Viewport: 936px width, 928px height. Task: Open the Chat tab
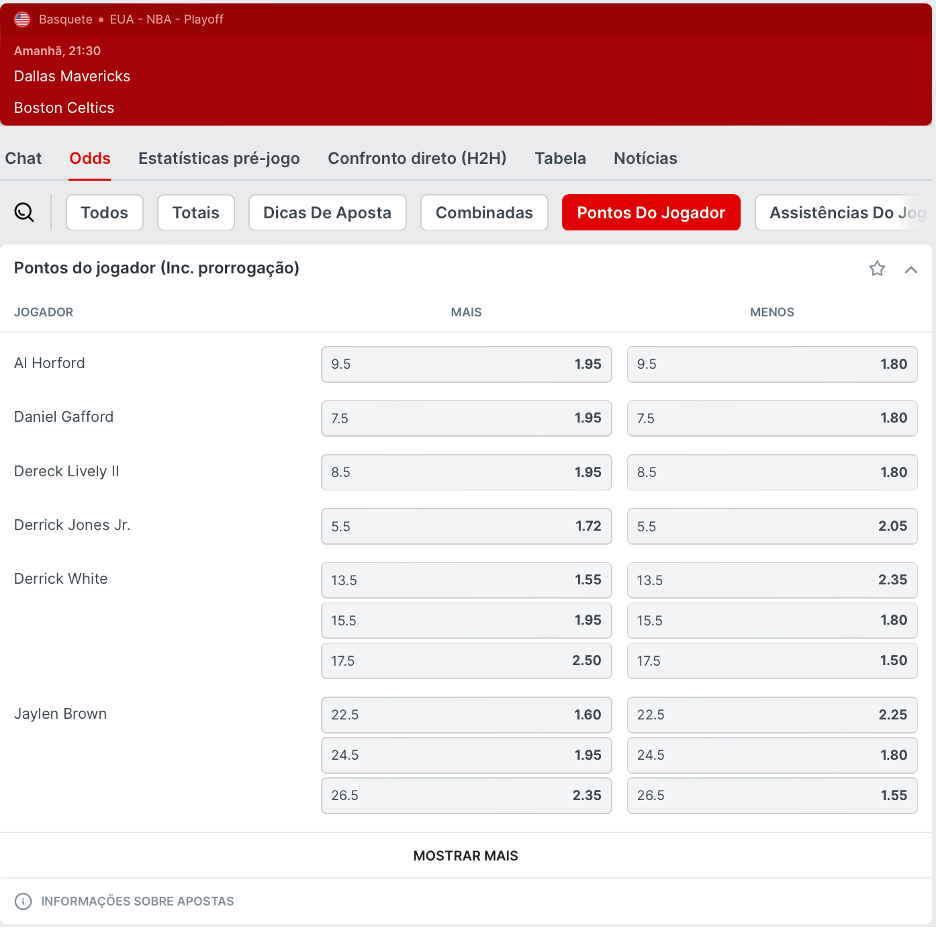(23, 158)
